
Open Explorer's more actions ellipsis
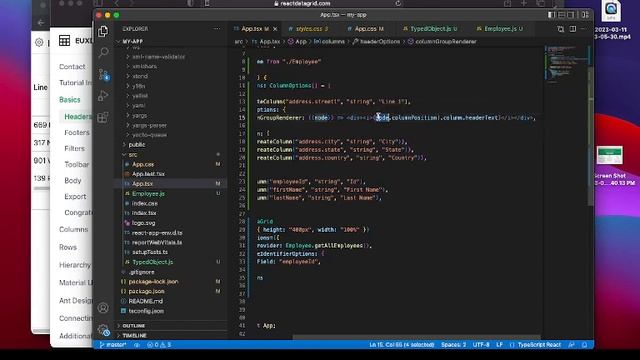click(217, 29)
